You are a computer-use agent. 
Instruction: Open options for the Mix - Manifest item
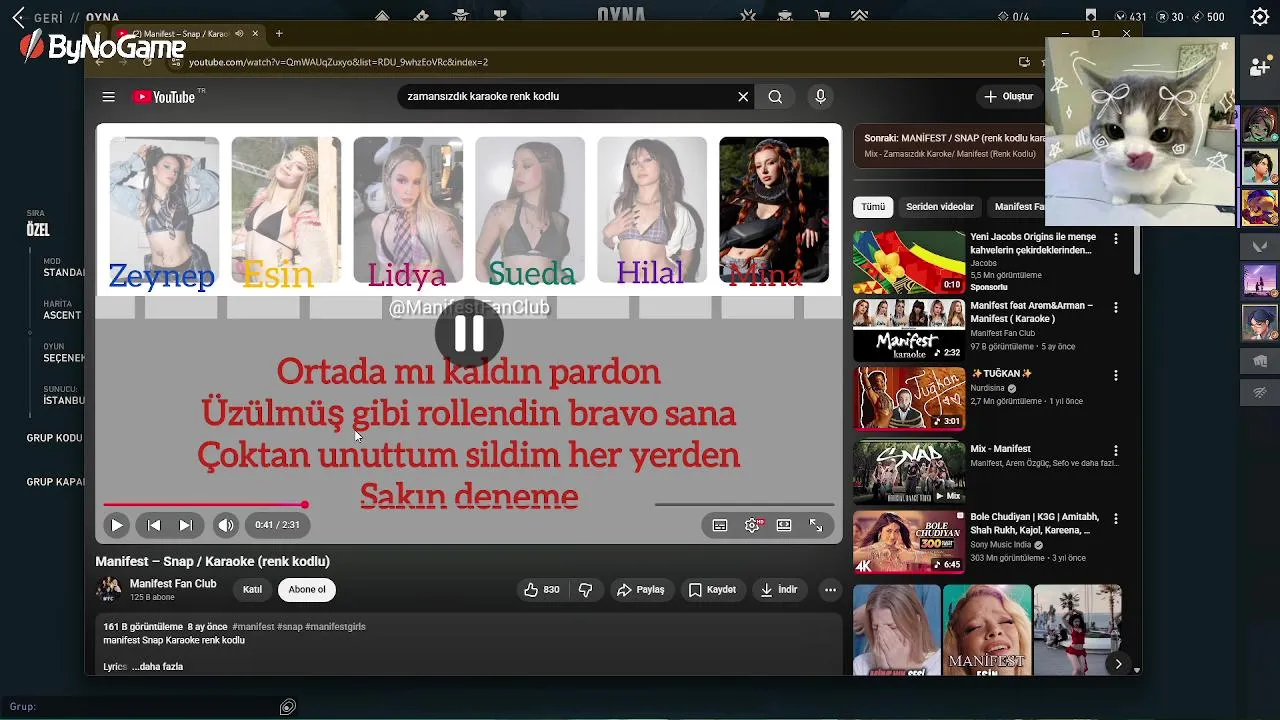[x=1116, y=451]
